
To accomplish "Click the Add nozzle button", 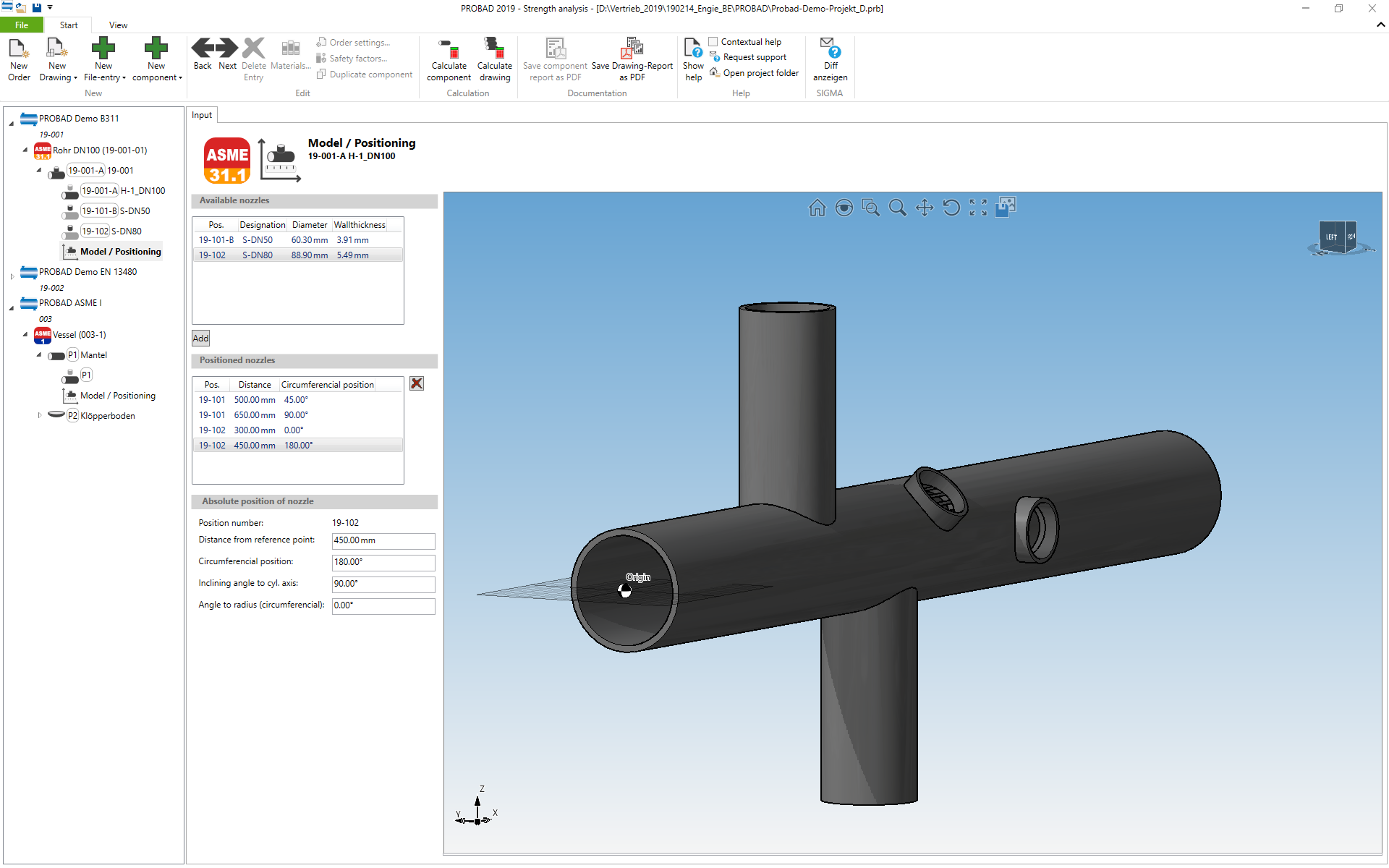I will 200,338.
